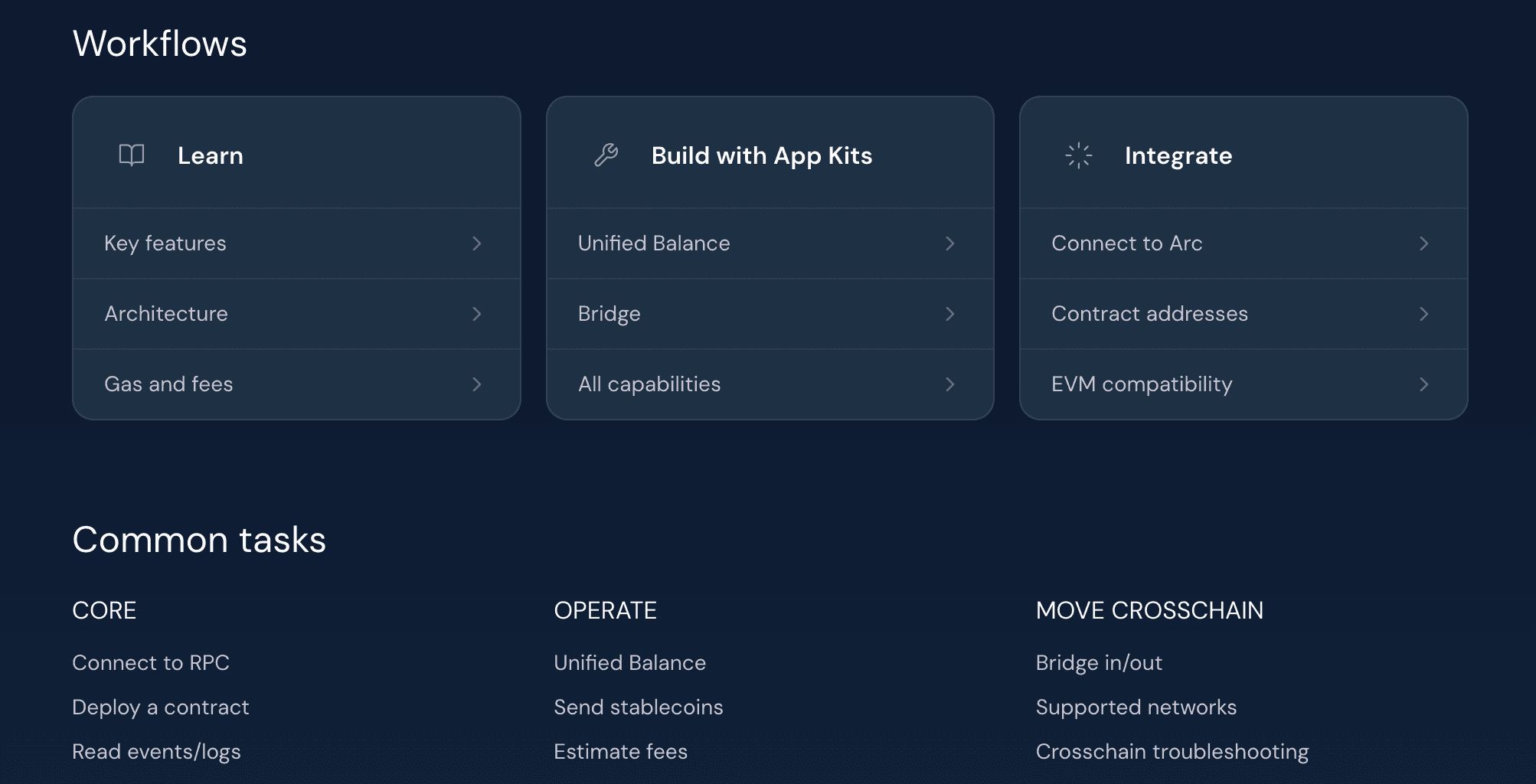Click the open book icon beside Learn

132,155
